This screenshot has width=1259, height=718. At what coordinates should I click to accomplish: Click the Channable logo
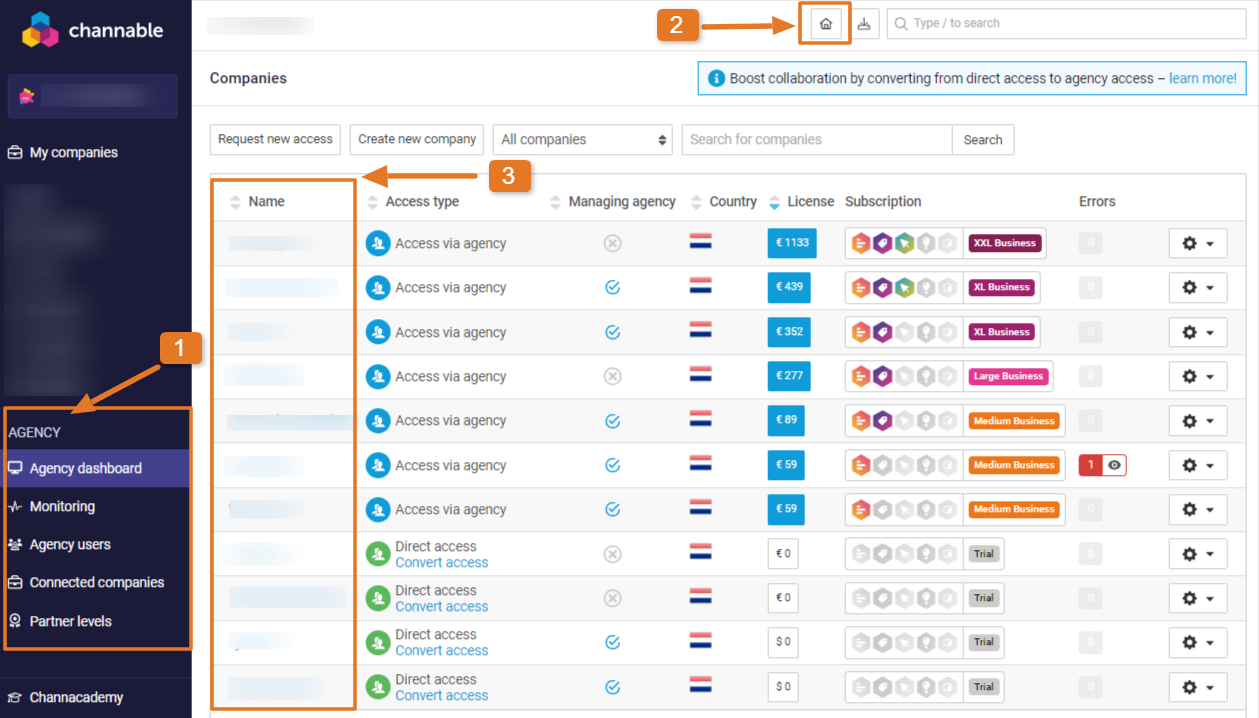[93, 31]
